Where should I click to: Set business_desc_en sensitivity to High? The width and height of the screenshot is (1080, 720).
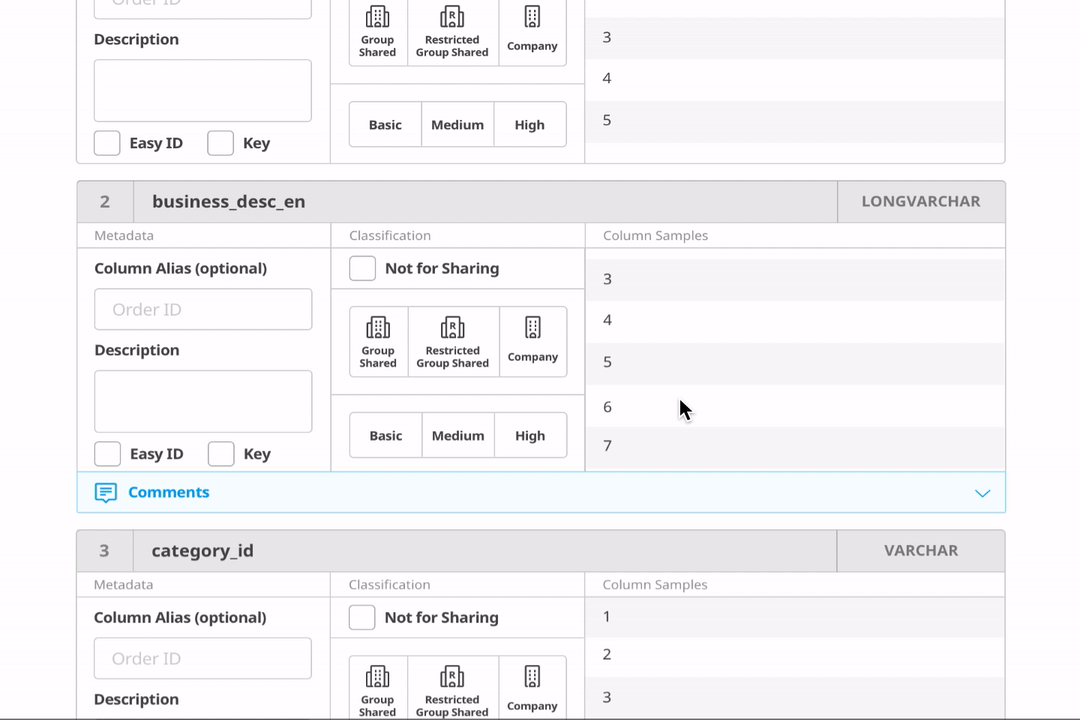(530, 435)
